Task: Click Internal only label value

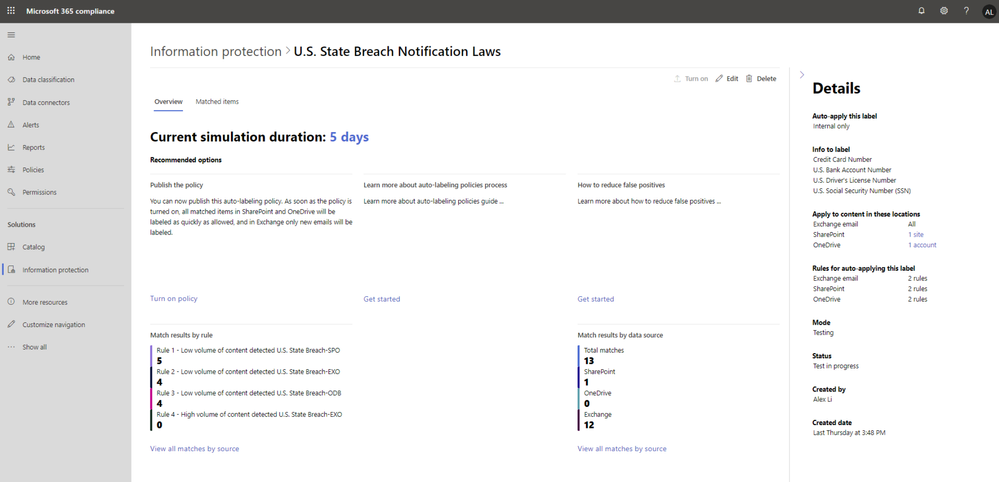Action: (831, 126)
